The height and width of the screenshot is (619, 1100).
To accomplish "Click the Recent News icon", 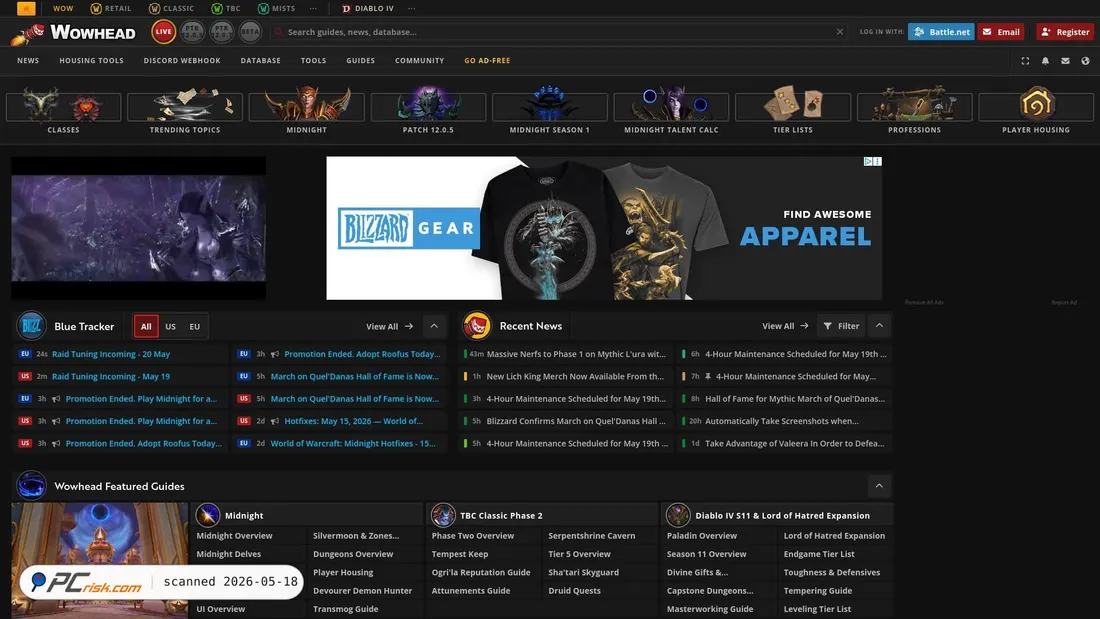I will pyautogui.click(x=477, y=326).
